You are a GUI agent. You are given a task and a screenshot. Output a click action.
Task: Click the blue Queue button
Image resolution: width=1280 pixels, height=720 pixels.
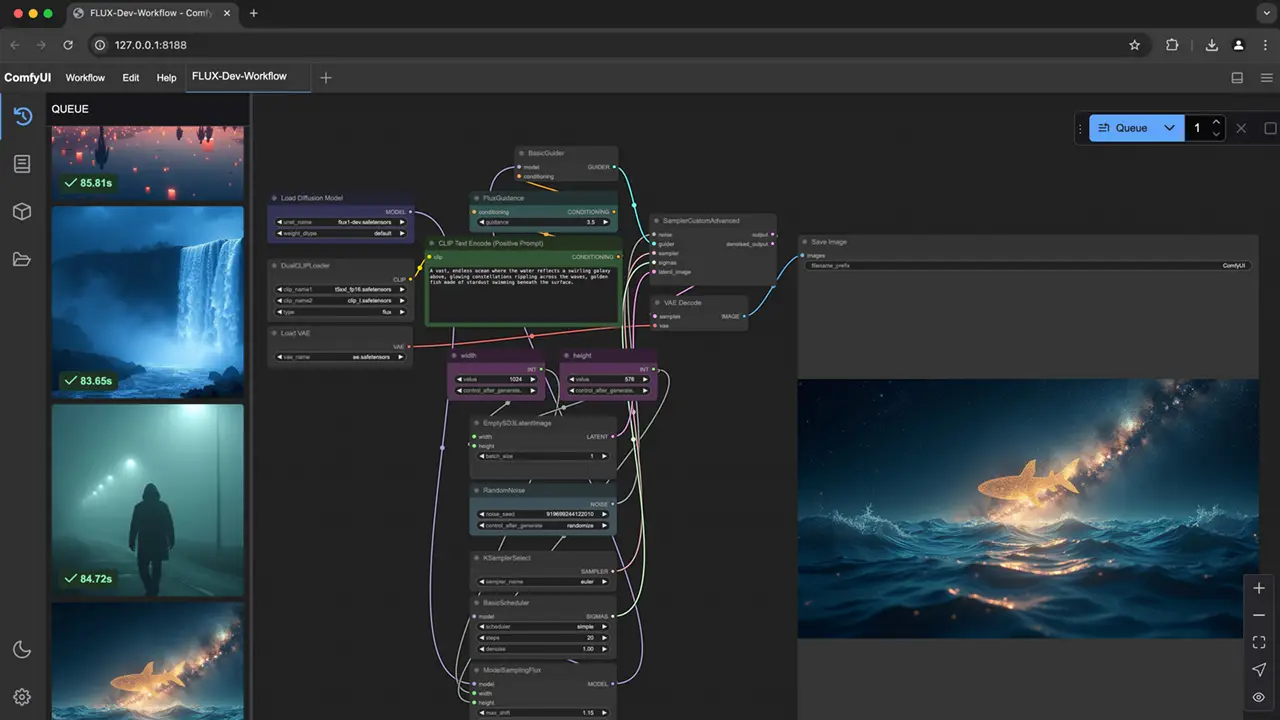pos(1125,128)
